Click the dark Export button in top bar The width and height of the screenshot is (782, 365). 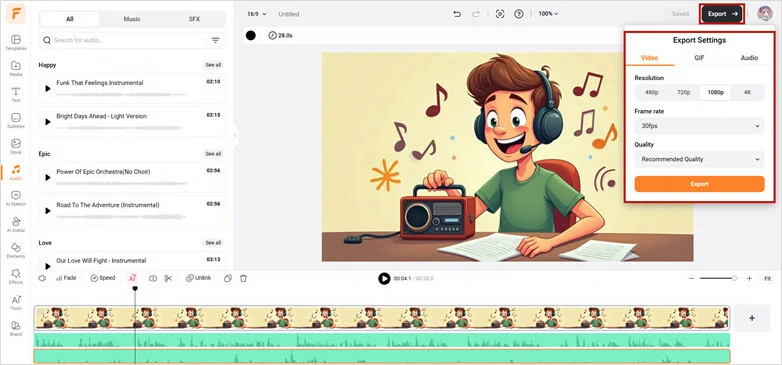(722, 14)
